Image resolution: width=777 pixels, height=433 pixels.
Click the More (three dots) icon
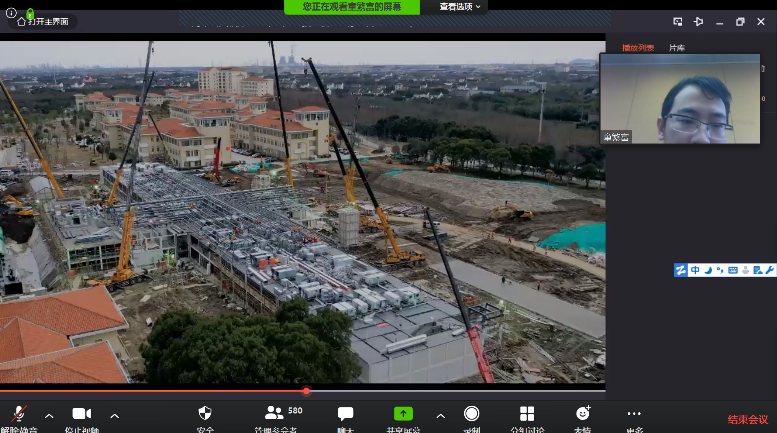pos(634,413)
